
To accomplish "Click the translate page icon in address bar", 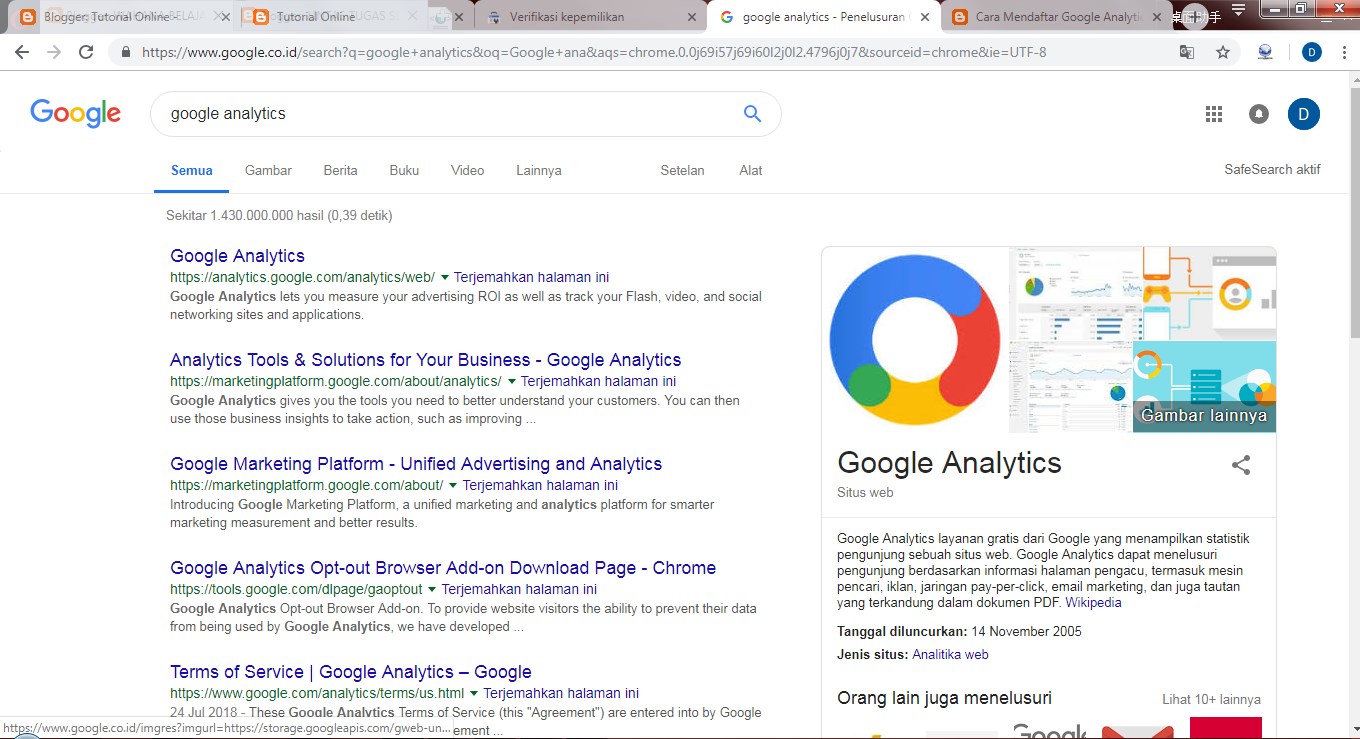I will pyautogui.click(x=1187, y=52).
